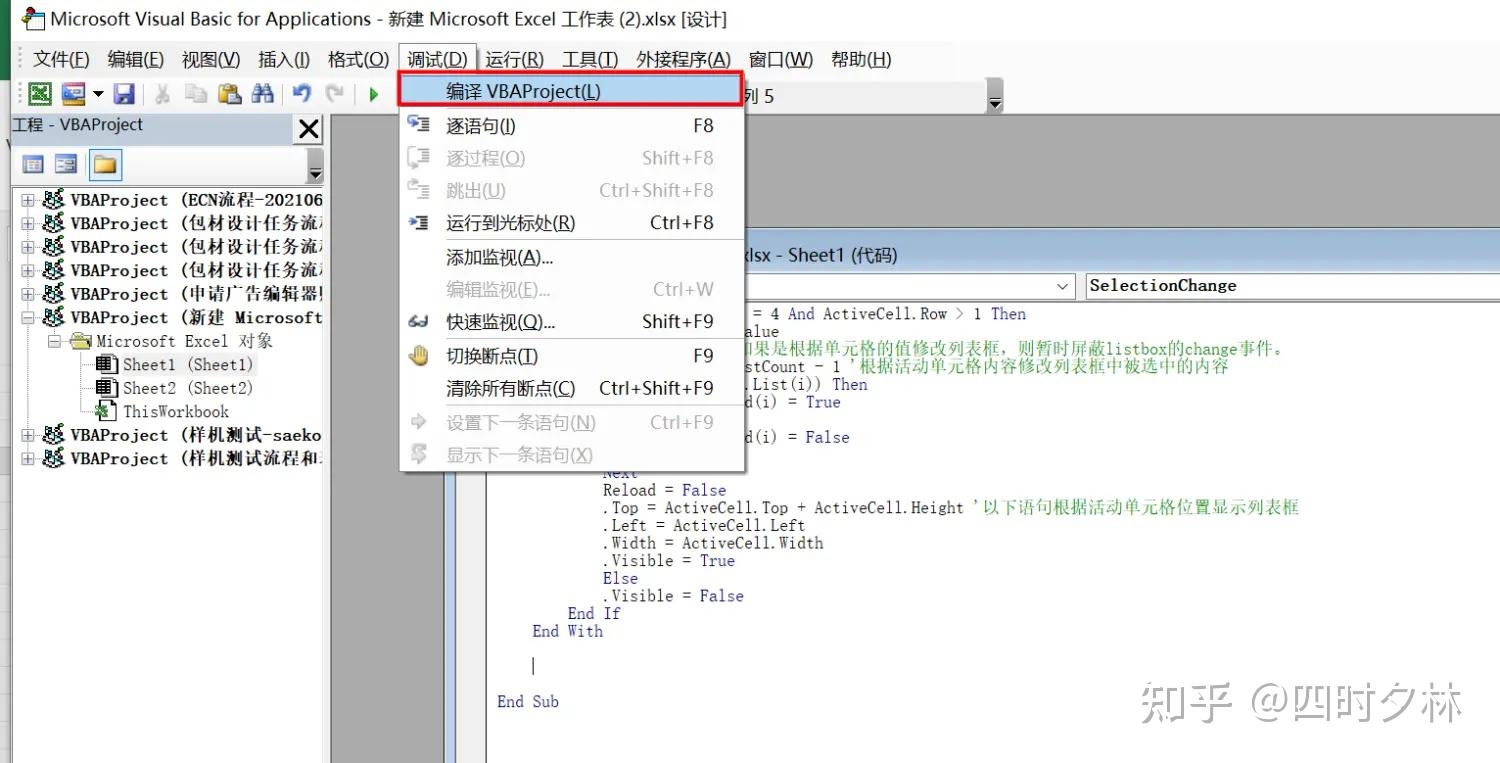Choose 运行到光标处(R) in the menu
Screen dimensions: 1500x763
click(x=571, y=223)
